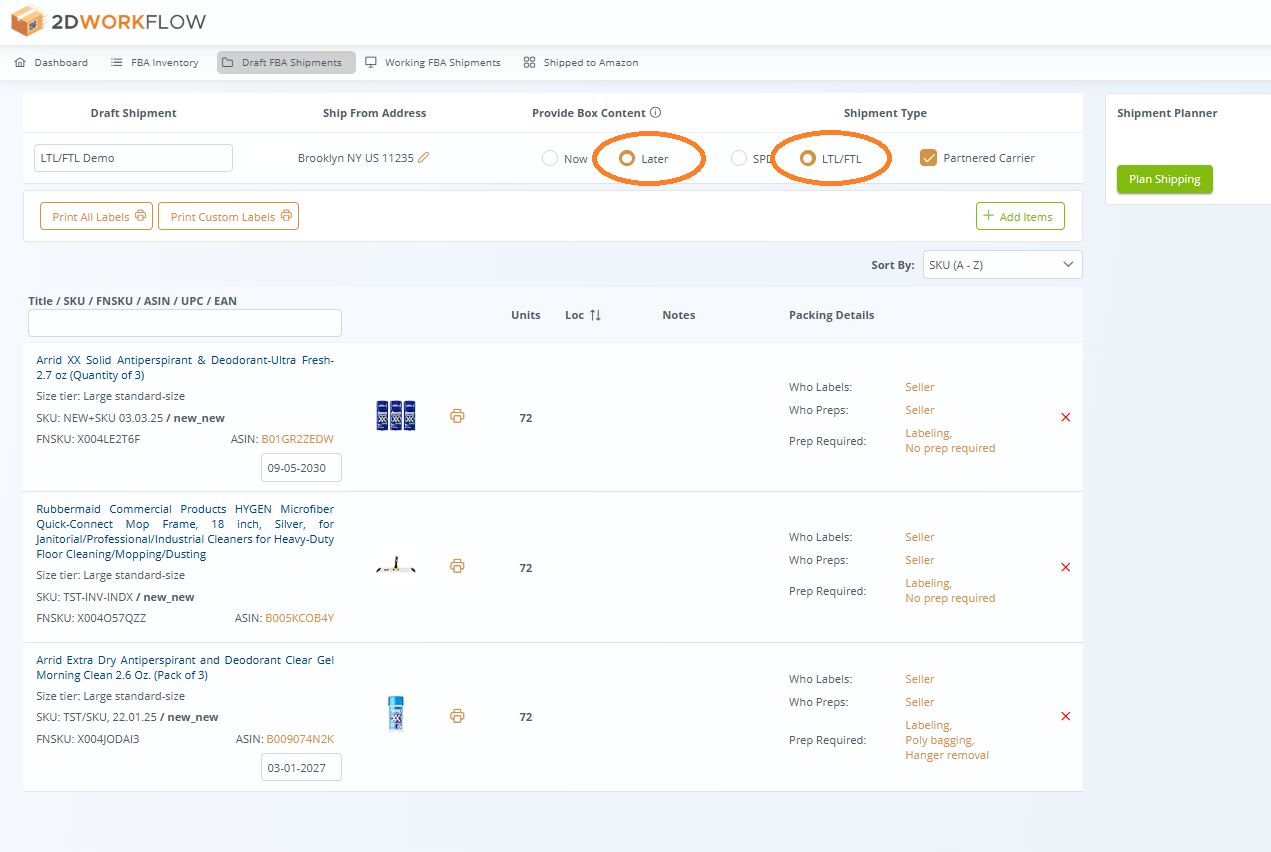Uncheck the Partnered Carrier checkbox

(928, 157)
